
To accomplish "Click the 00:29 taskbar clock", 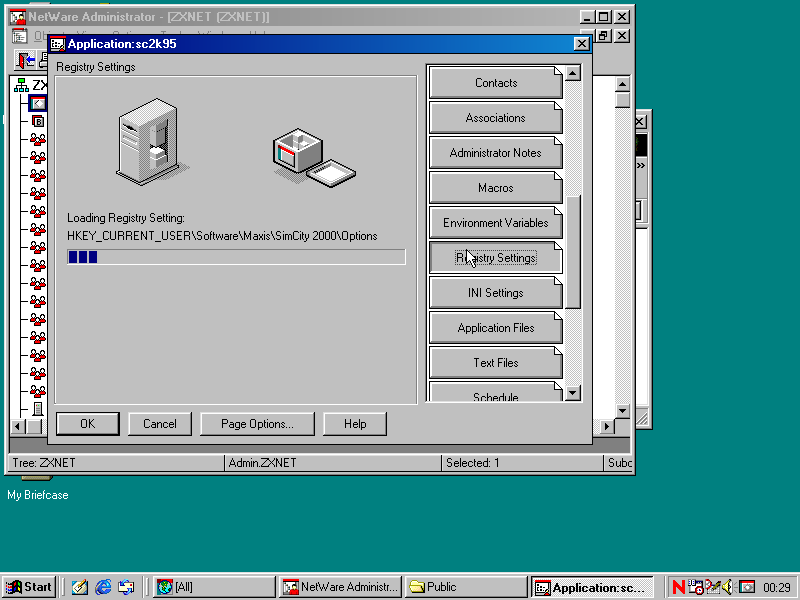I will pos(777,588).
